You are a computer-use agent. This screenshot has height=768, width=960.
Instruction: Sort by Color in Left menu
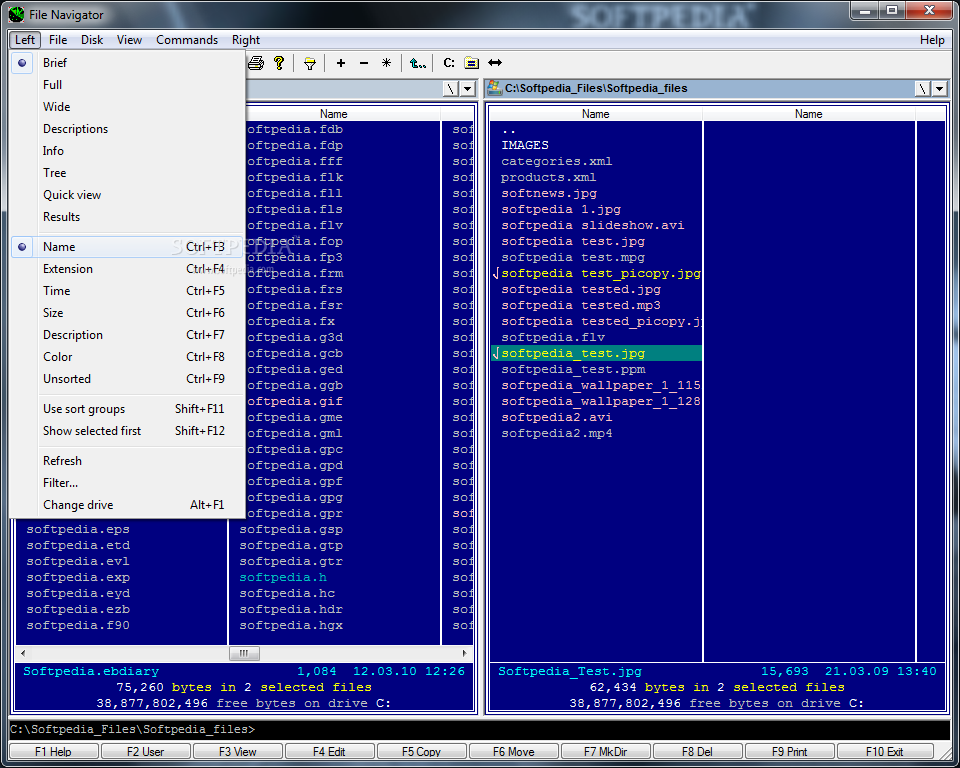click(x=128, y=357)
